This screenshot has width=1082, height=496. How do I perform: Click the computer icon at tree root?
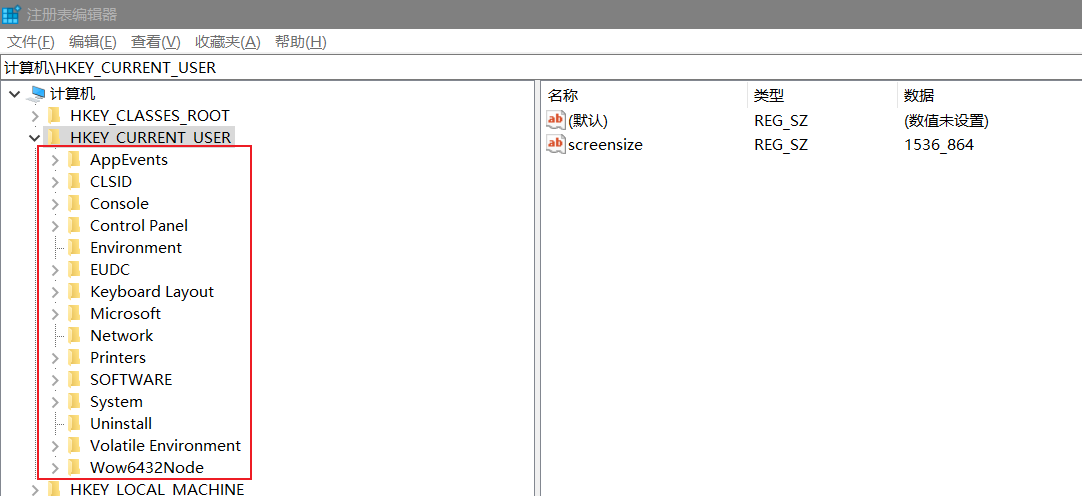pyautogui.click(x=37, y=94)
